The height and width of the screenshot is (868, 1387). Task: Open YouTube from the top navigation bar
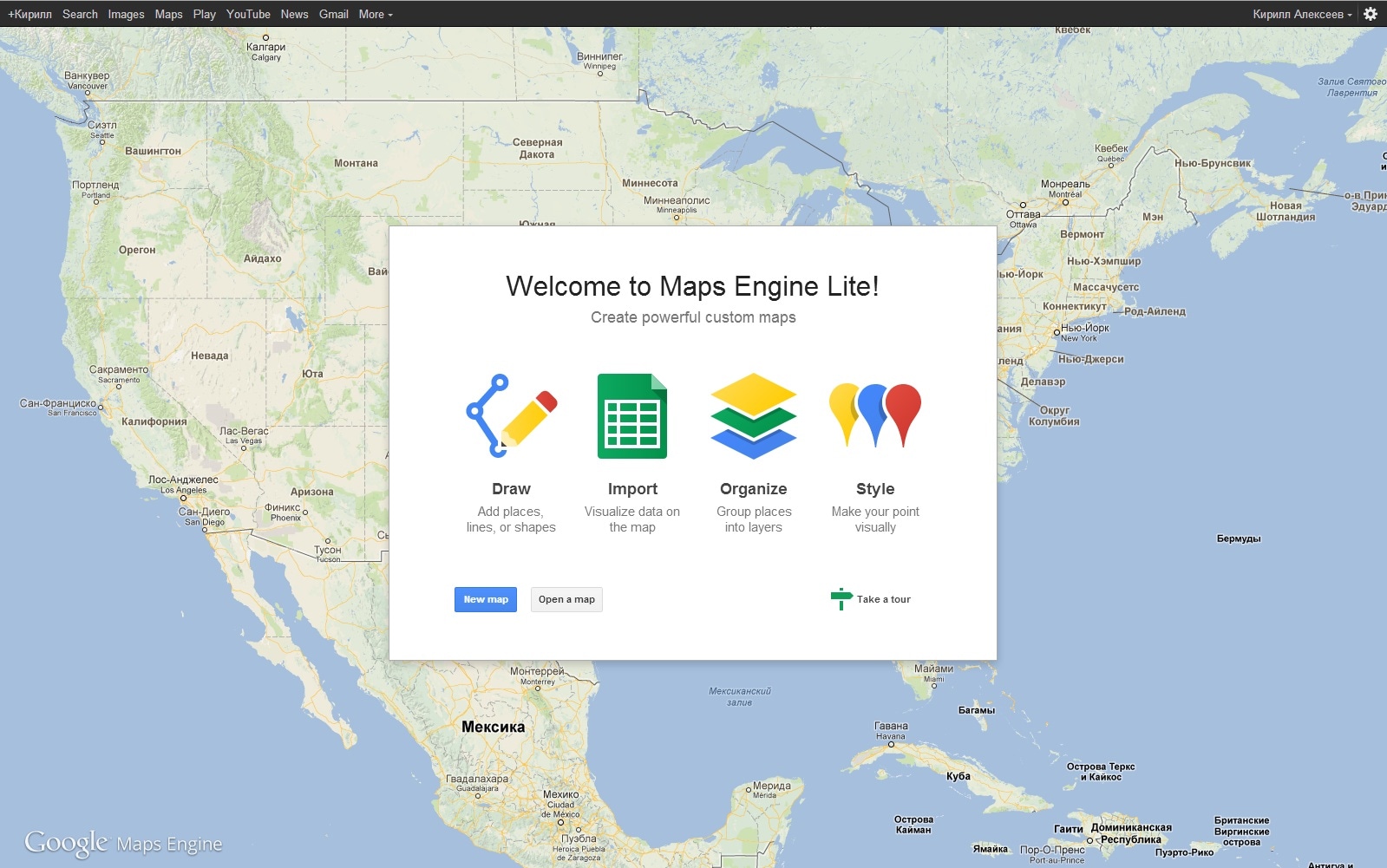pos(248,14)
